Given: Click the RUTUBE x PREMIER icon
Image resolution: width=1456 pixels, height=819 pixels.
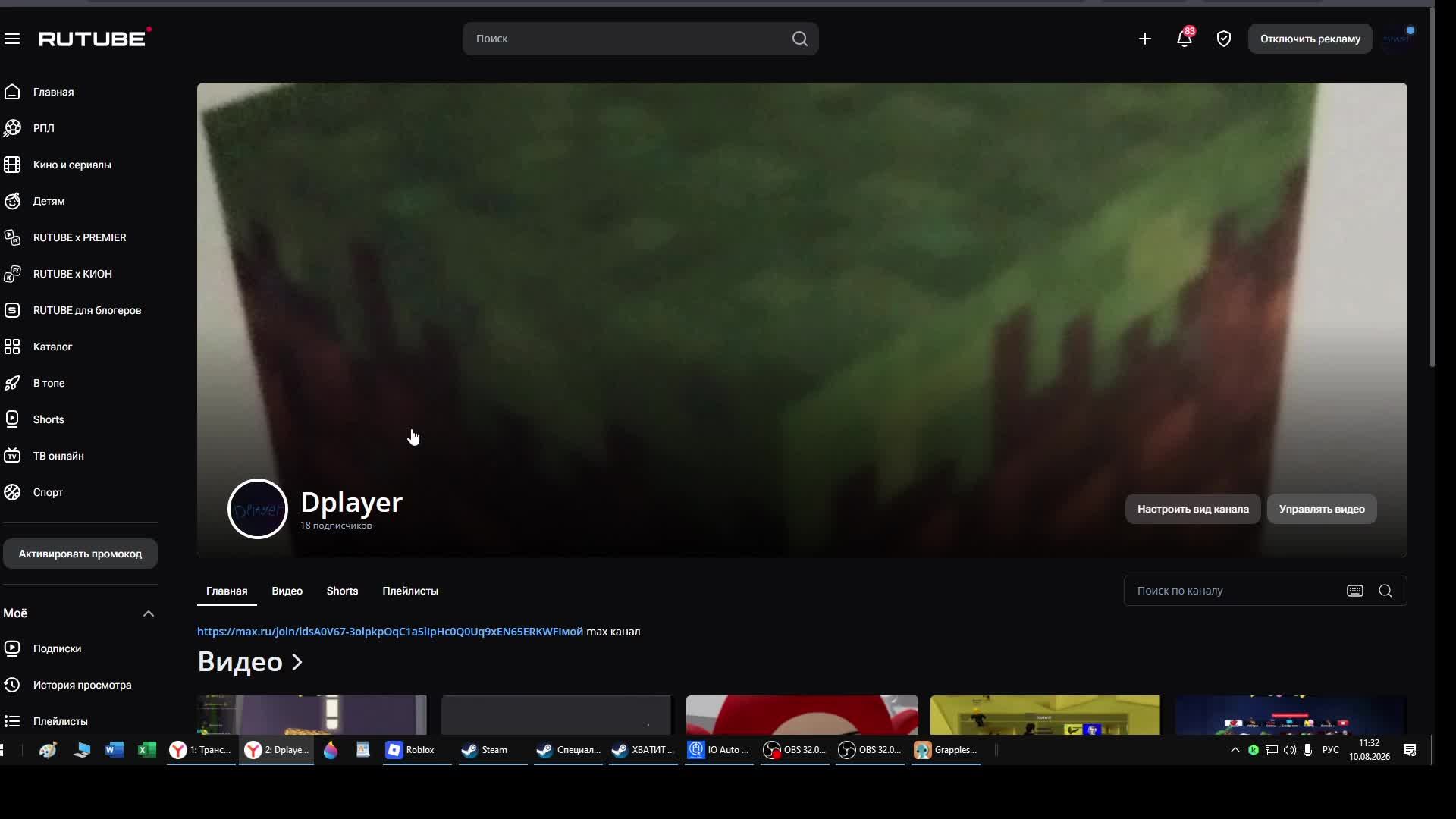Looking at the screenshot, I should tap(12, 237).
